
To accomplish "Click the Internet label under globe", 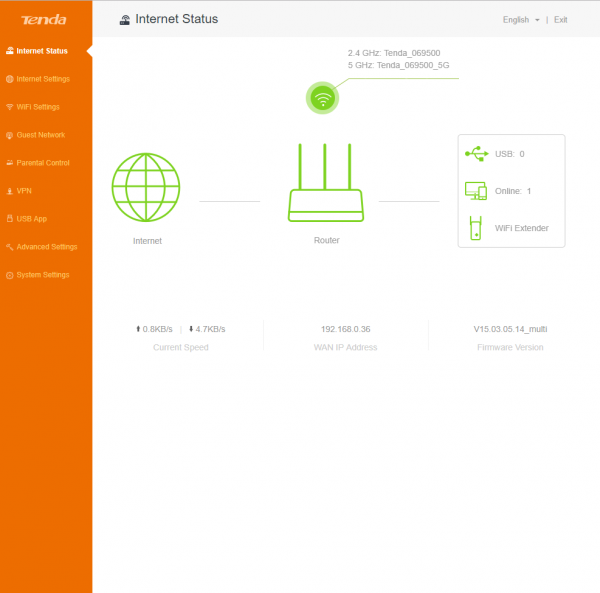I will point(147,241).
